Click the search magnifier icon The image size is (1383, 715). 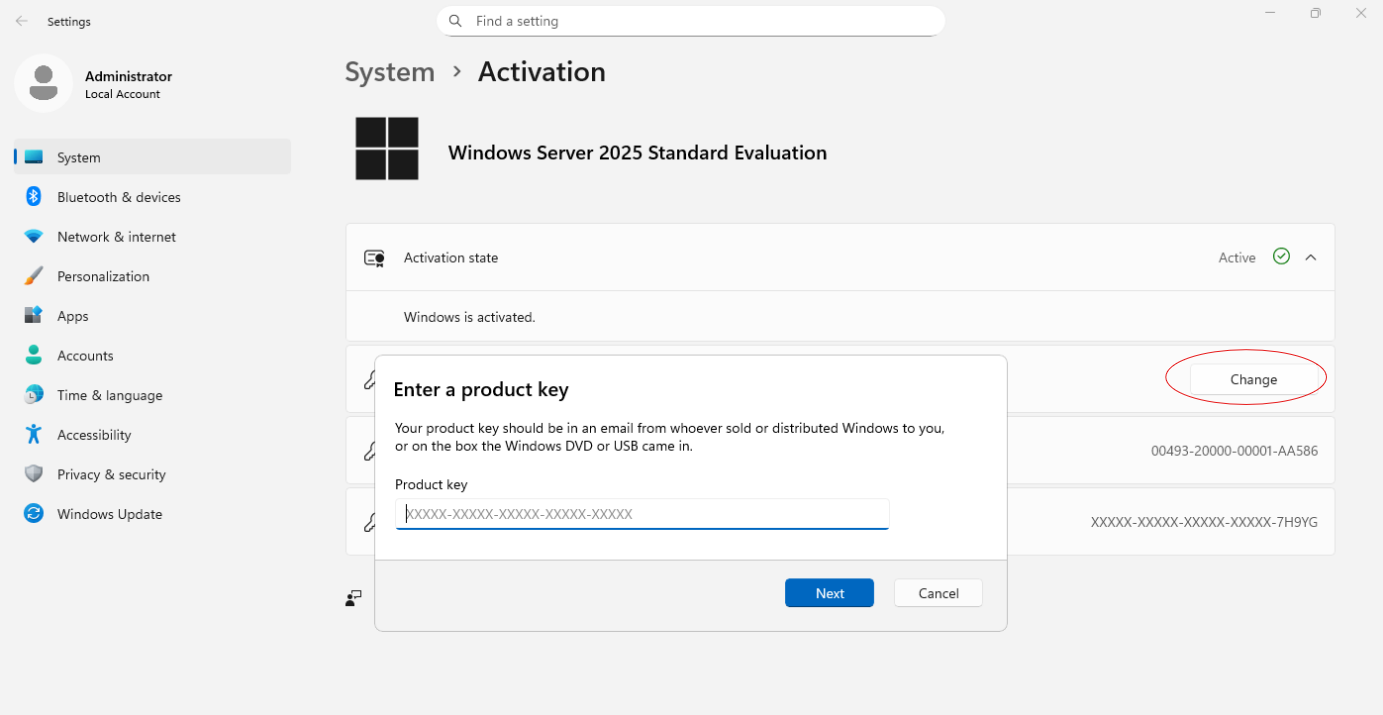click(455, 21)
